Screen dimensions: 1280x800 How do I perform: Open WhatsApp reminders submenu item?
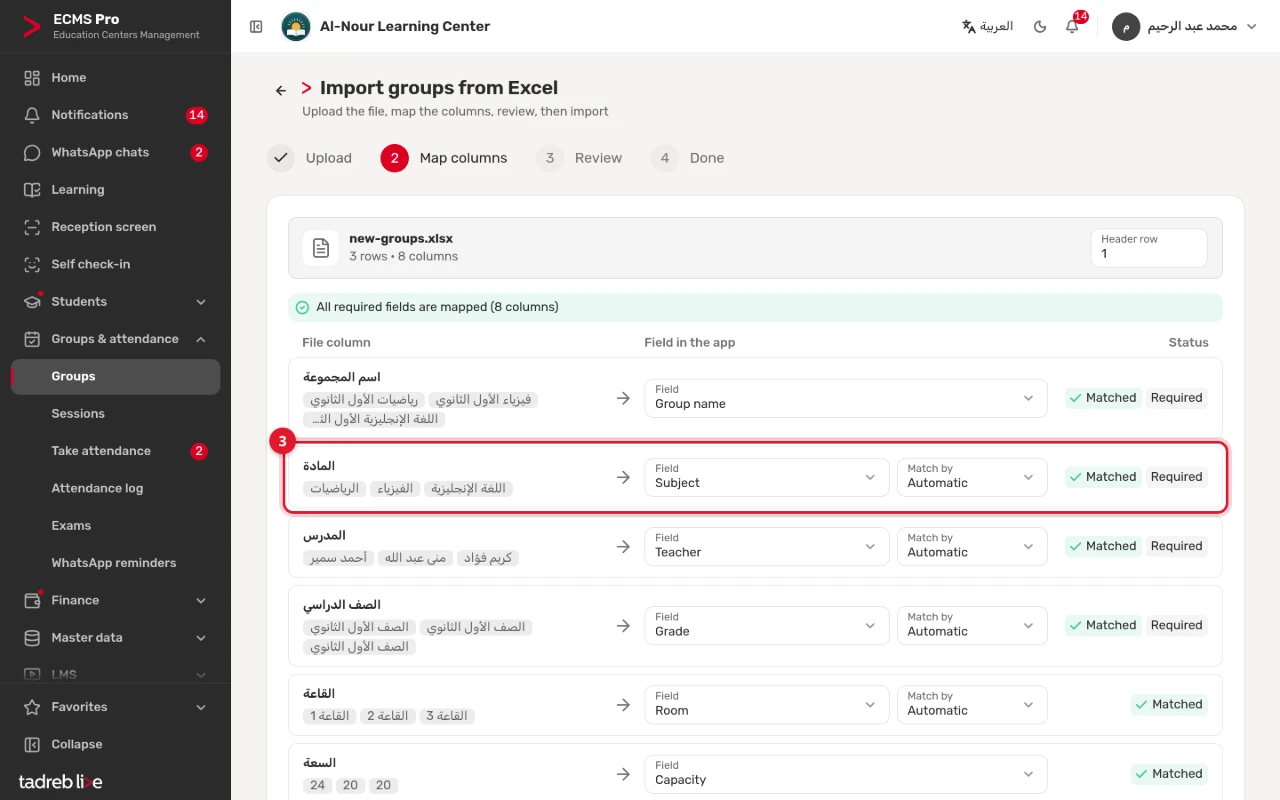(x=115, y=563)
